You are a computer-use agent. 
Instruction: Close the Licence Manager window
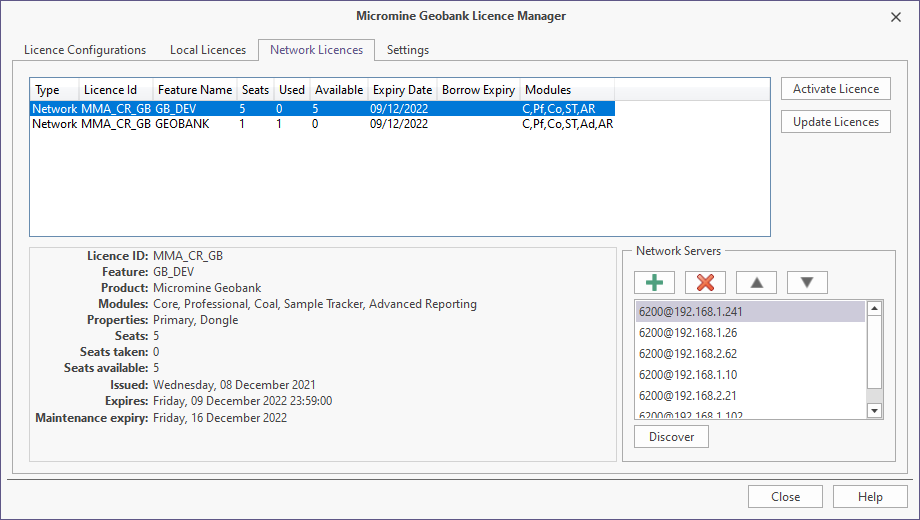point(895,17)
